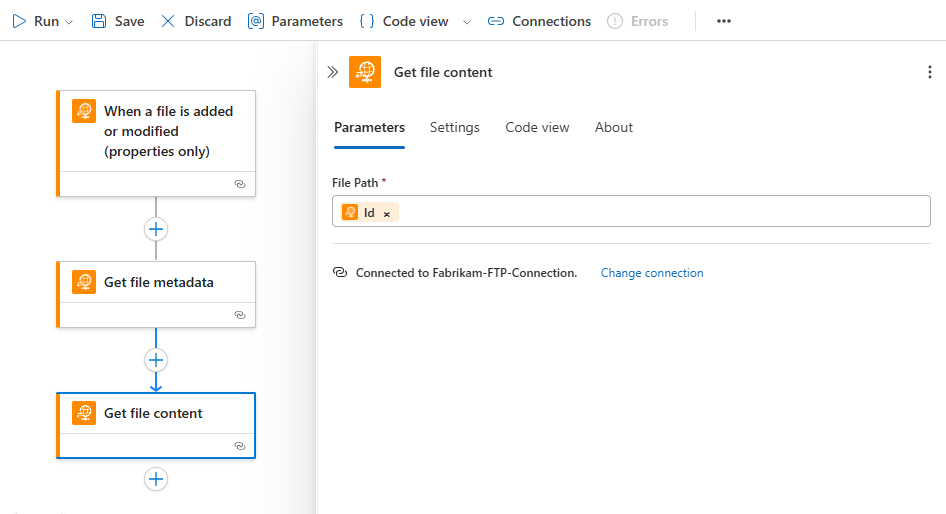Expand the dropdown next to Code view
The height and width of the screenshot is (514, 946).
[x=466, y=22]
